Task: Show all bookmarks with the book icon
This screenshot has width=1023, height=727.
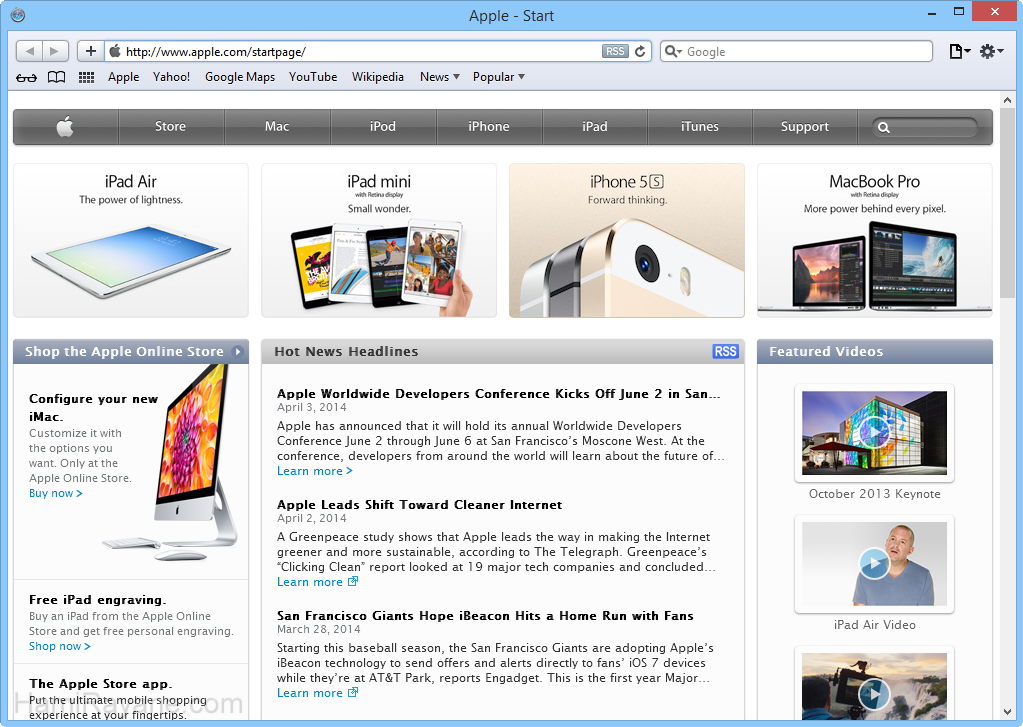Action: (57, 77)
